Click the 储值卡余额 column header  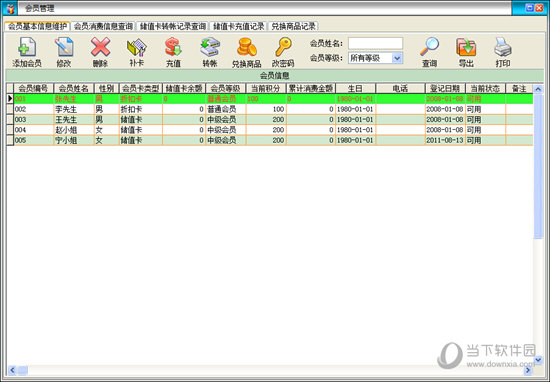click(184, 88)
